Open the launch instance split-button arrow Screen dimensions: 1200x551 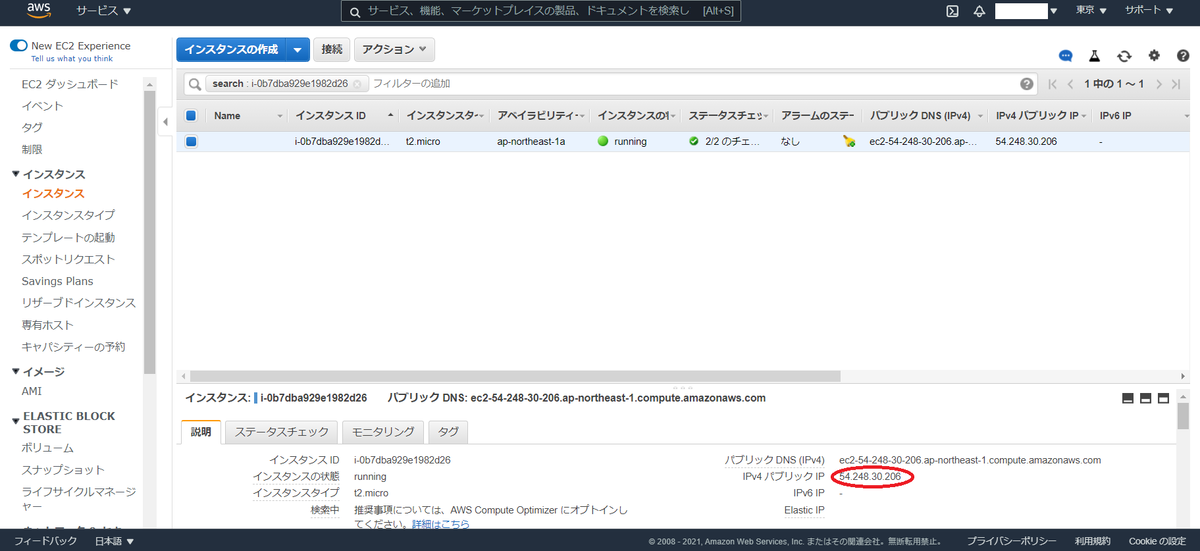(298, 50)
